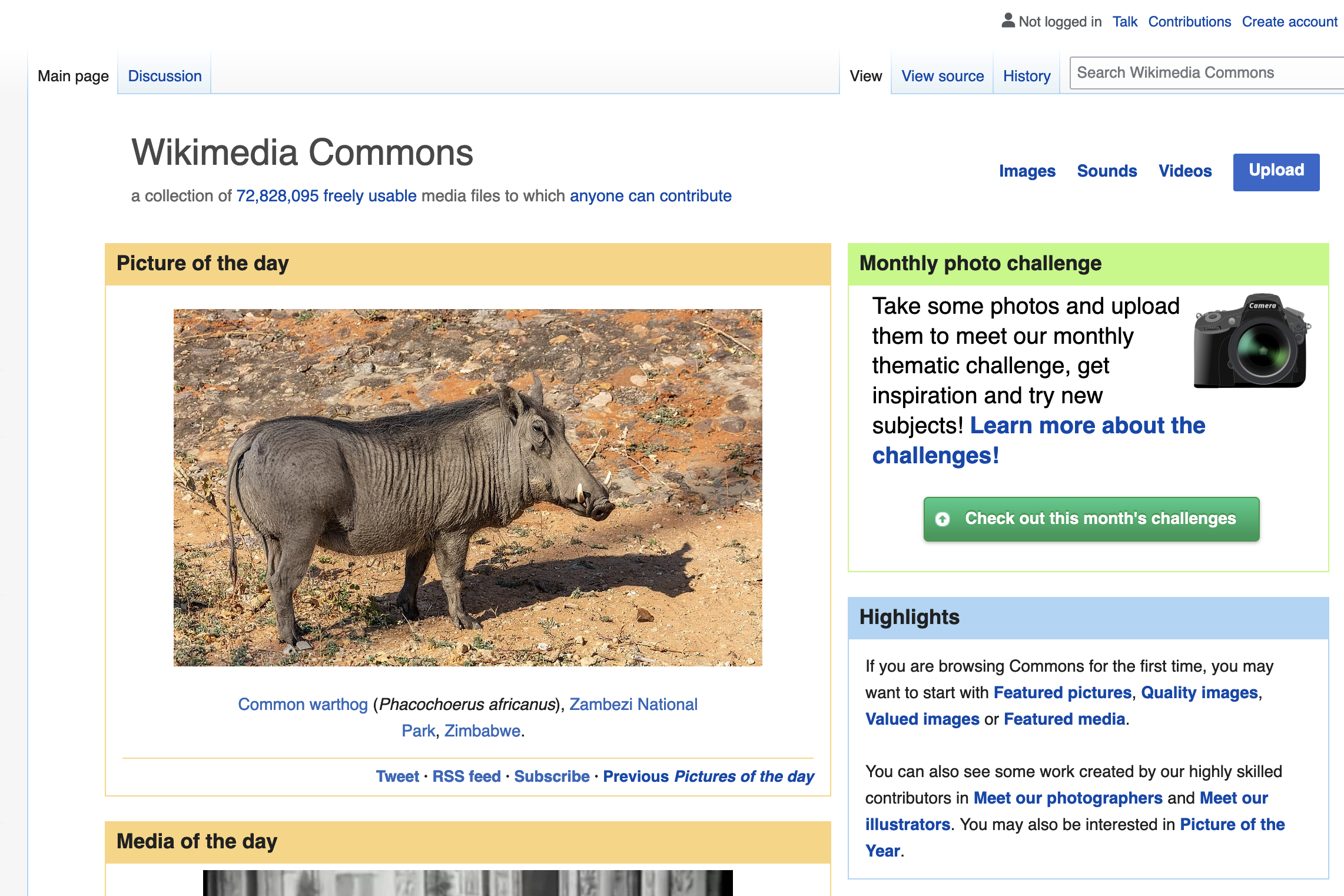Open the Zimbabwe link
Viewport: 1344px width, 896px height.
482,731
